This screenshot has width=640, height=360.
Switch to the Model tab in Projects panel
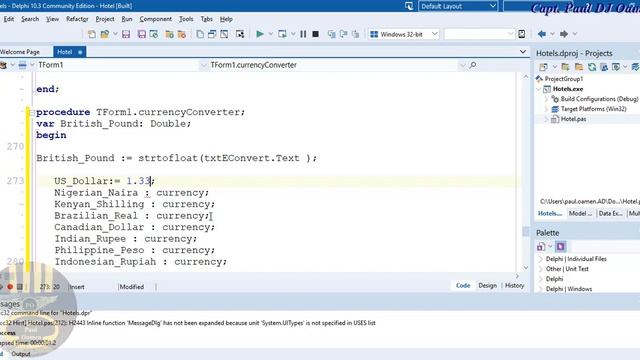coord(580,213)
